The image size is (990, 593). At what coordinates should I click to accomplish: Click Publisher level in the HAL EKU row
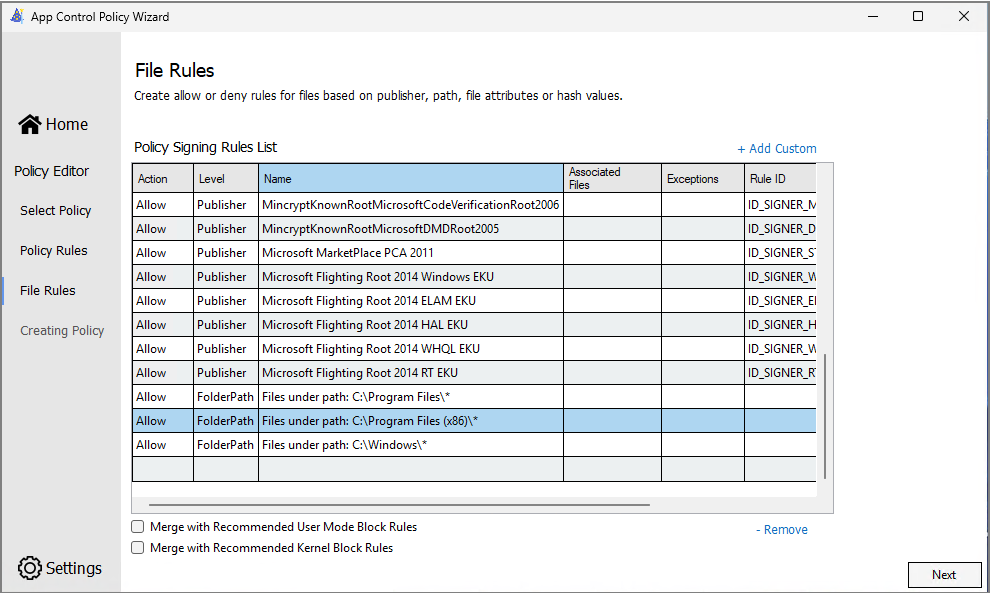pyautogui.click(x=226, y=325)
